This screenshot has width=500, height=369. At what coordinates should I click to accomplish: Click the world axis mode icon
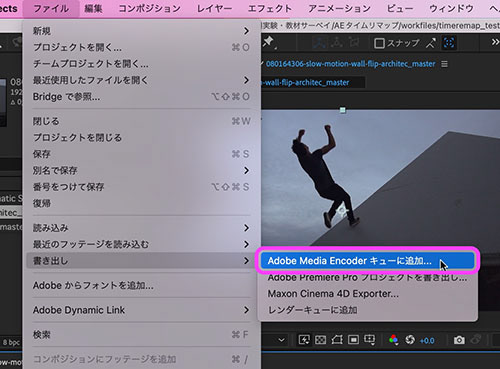click(x=337, y=43)
